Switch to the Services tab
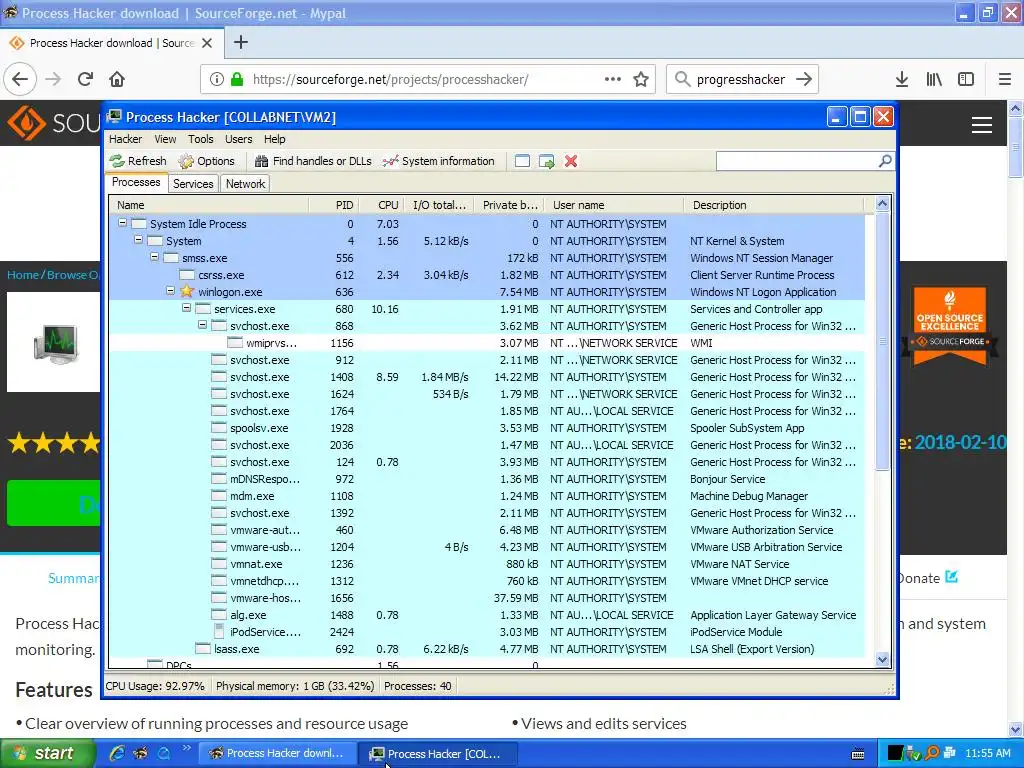This screenshot has width=1024, height=768. click(193, 184)
